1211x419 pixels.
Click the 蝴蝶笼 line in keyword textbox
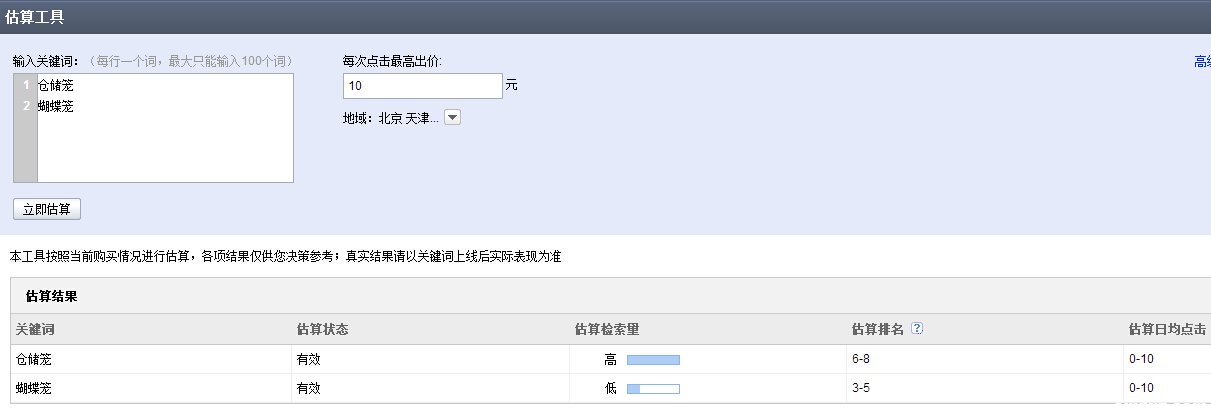tap(56, 106)
